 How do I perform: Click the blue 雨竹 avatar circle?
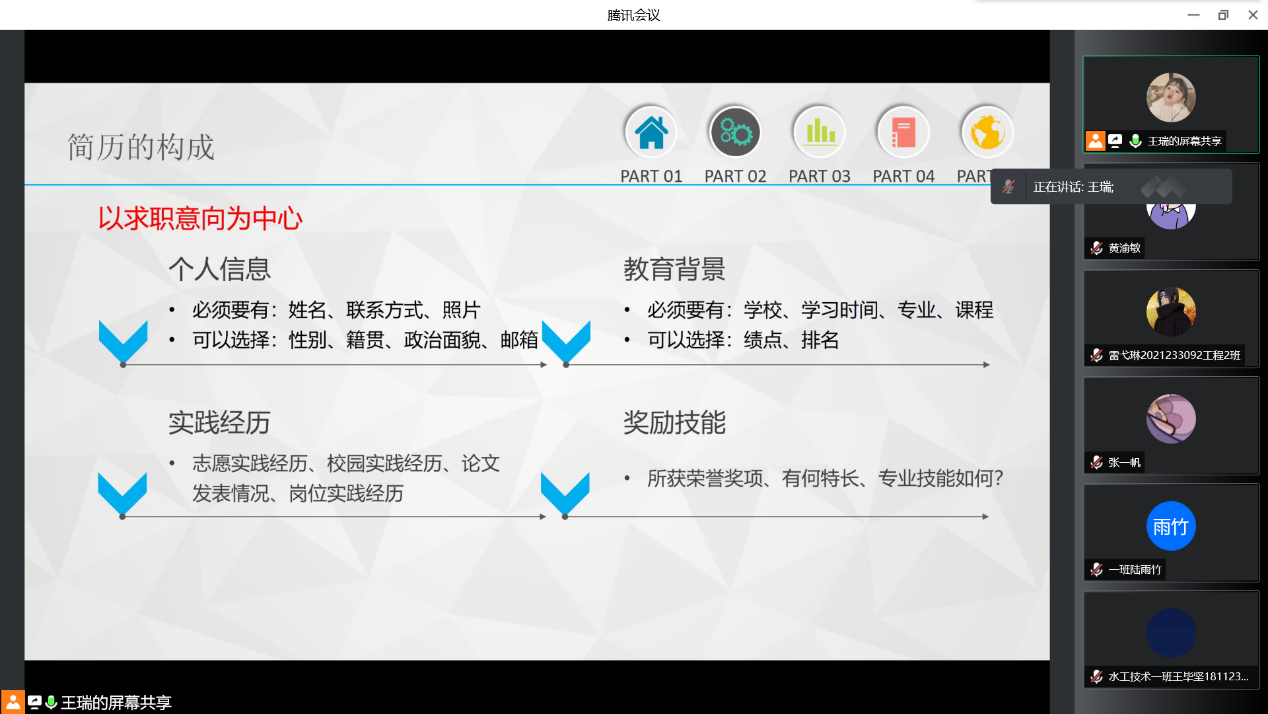1170,526
